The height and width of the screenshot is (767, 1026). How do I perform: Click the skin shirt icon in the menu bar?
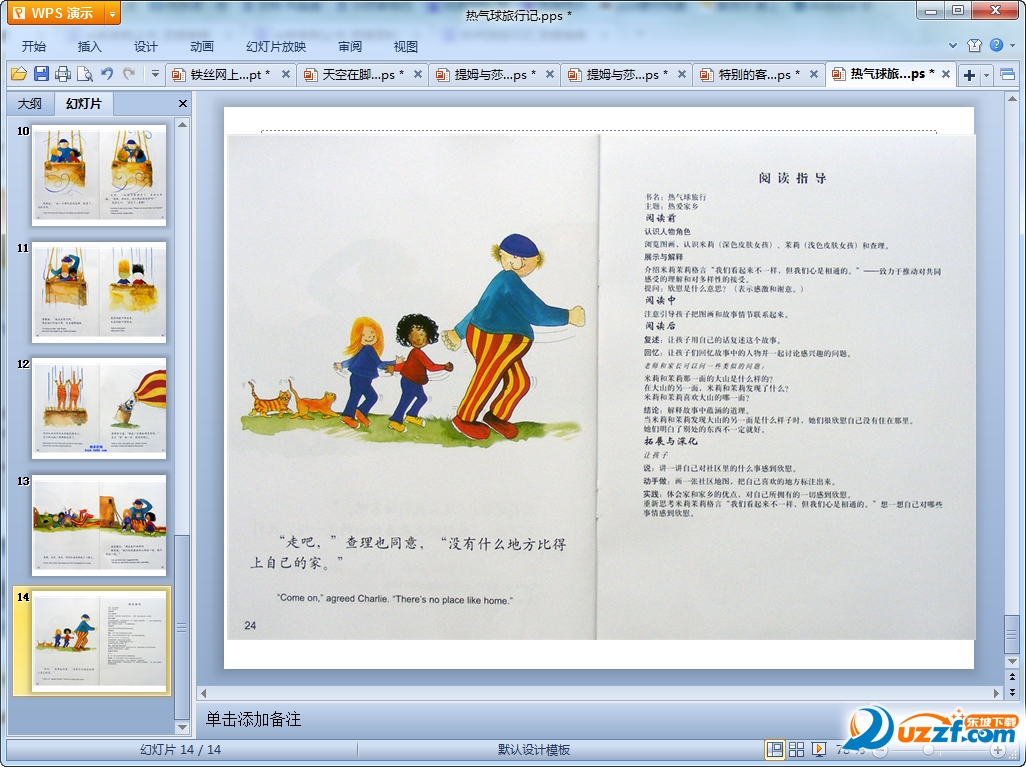coord(974,45)
